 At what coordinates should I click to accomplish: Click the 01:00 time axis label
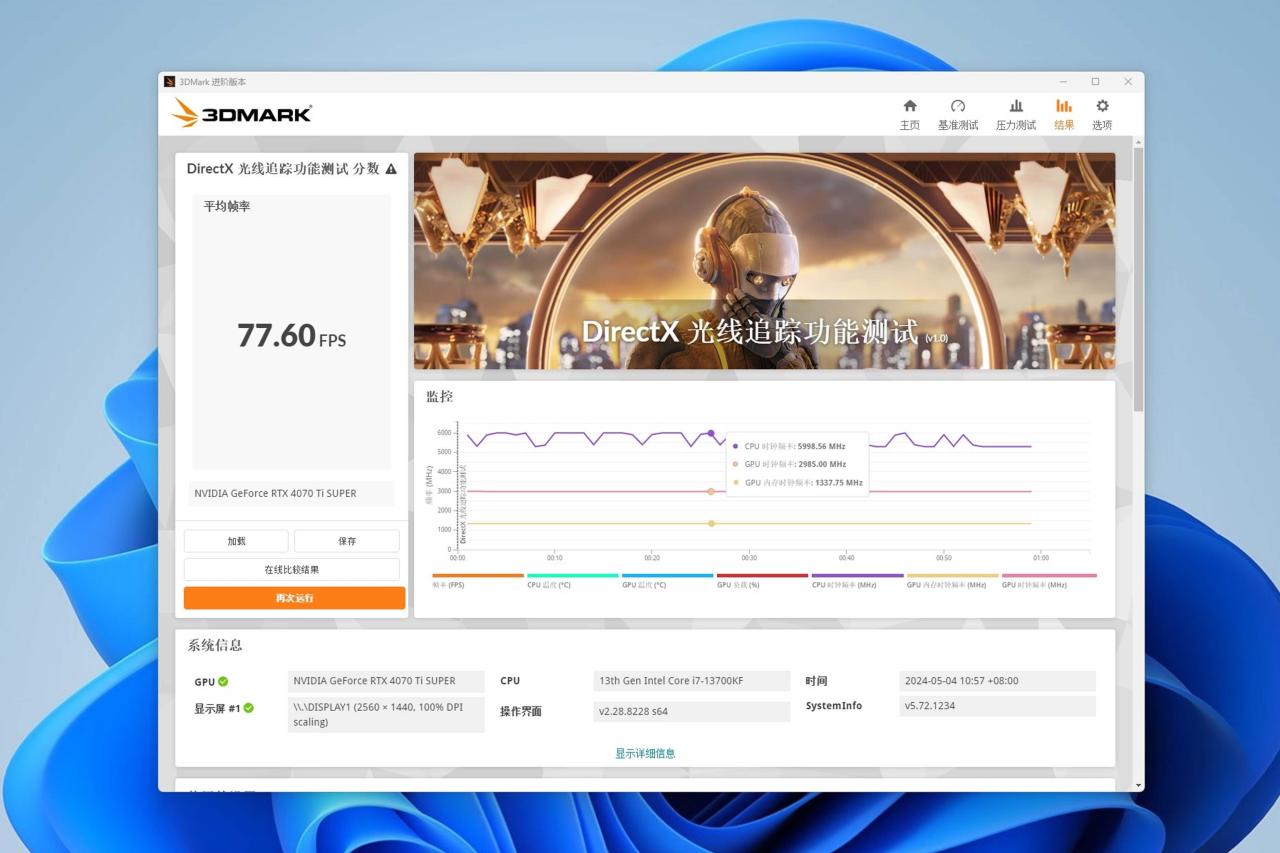[x=1041, y=558]
